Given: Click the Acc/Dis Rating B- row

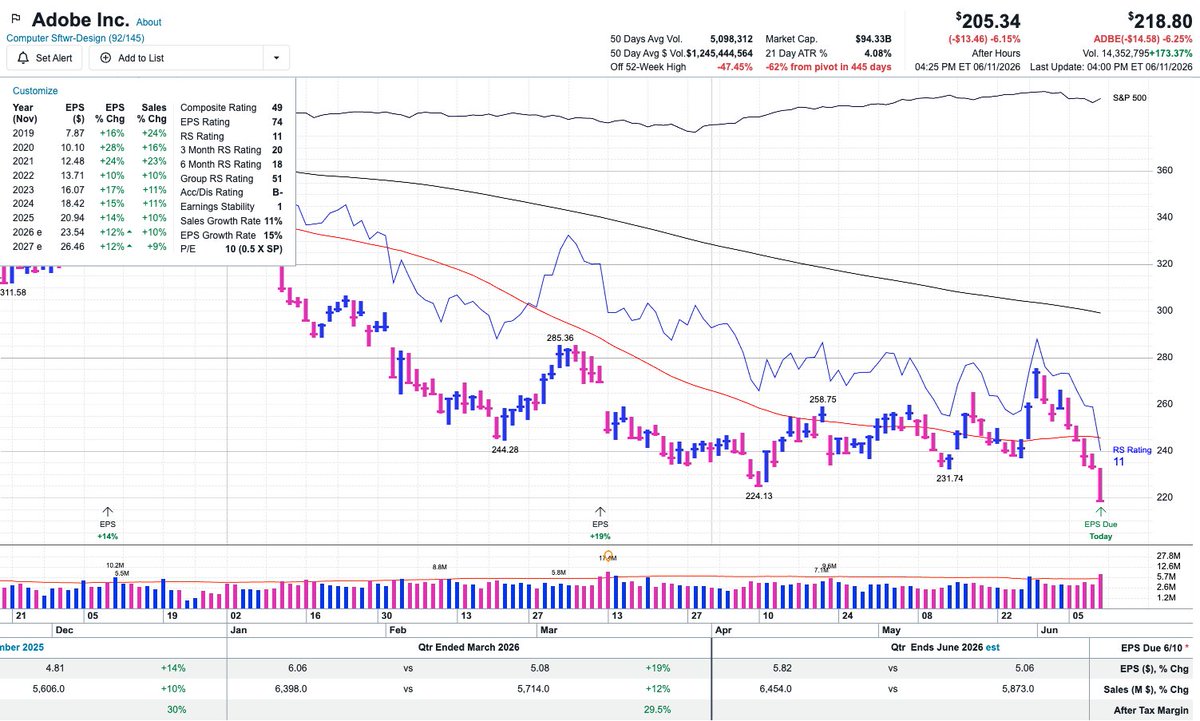Looking at the screenshot, I should (231, 192).
